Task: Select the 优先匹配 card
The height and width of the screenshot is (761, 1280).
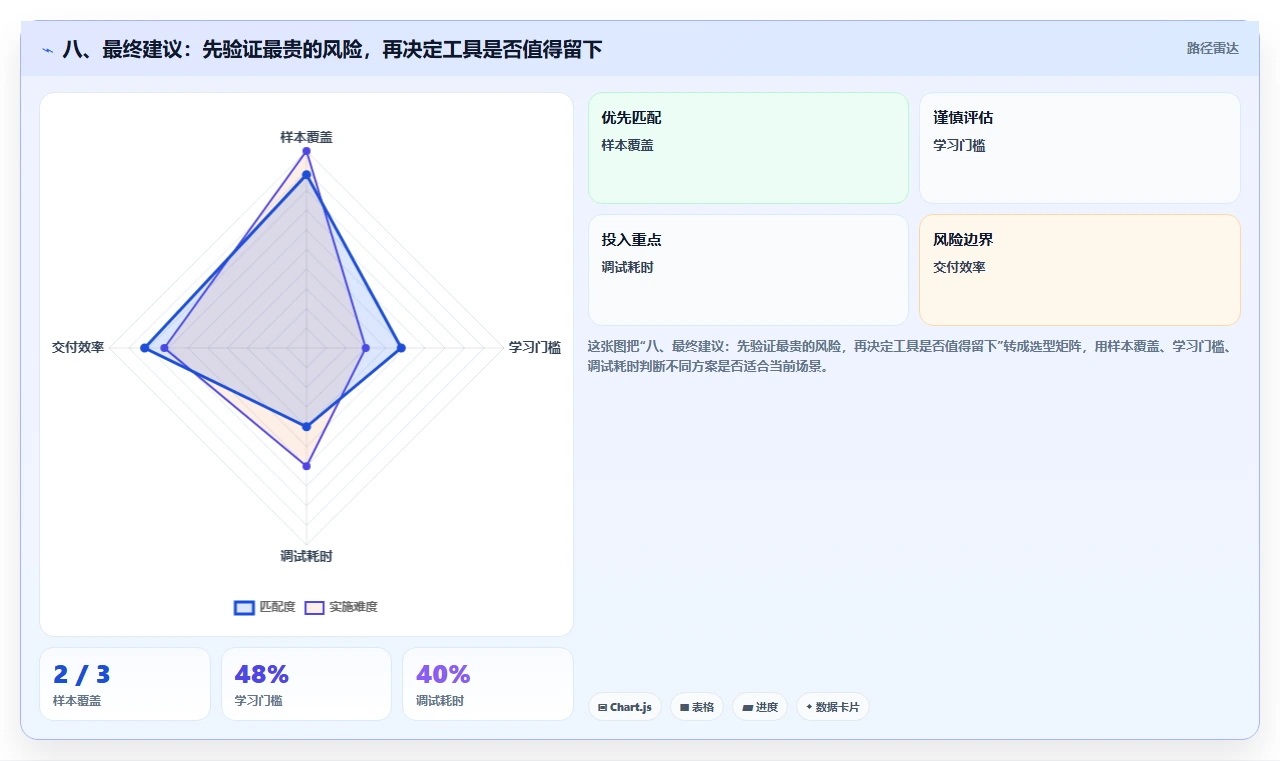Action: click(x=748, y=148)
